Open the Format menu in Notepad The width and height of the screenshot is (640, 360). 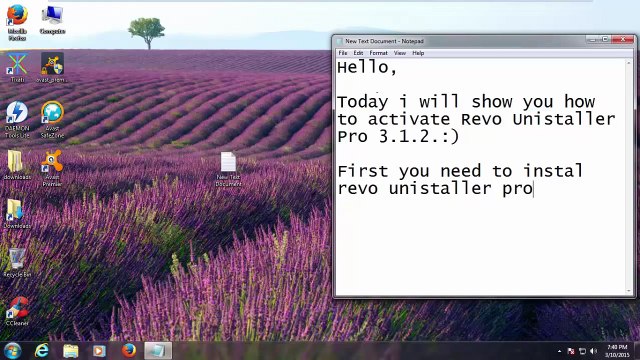378,53
